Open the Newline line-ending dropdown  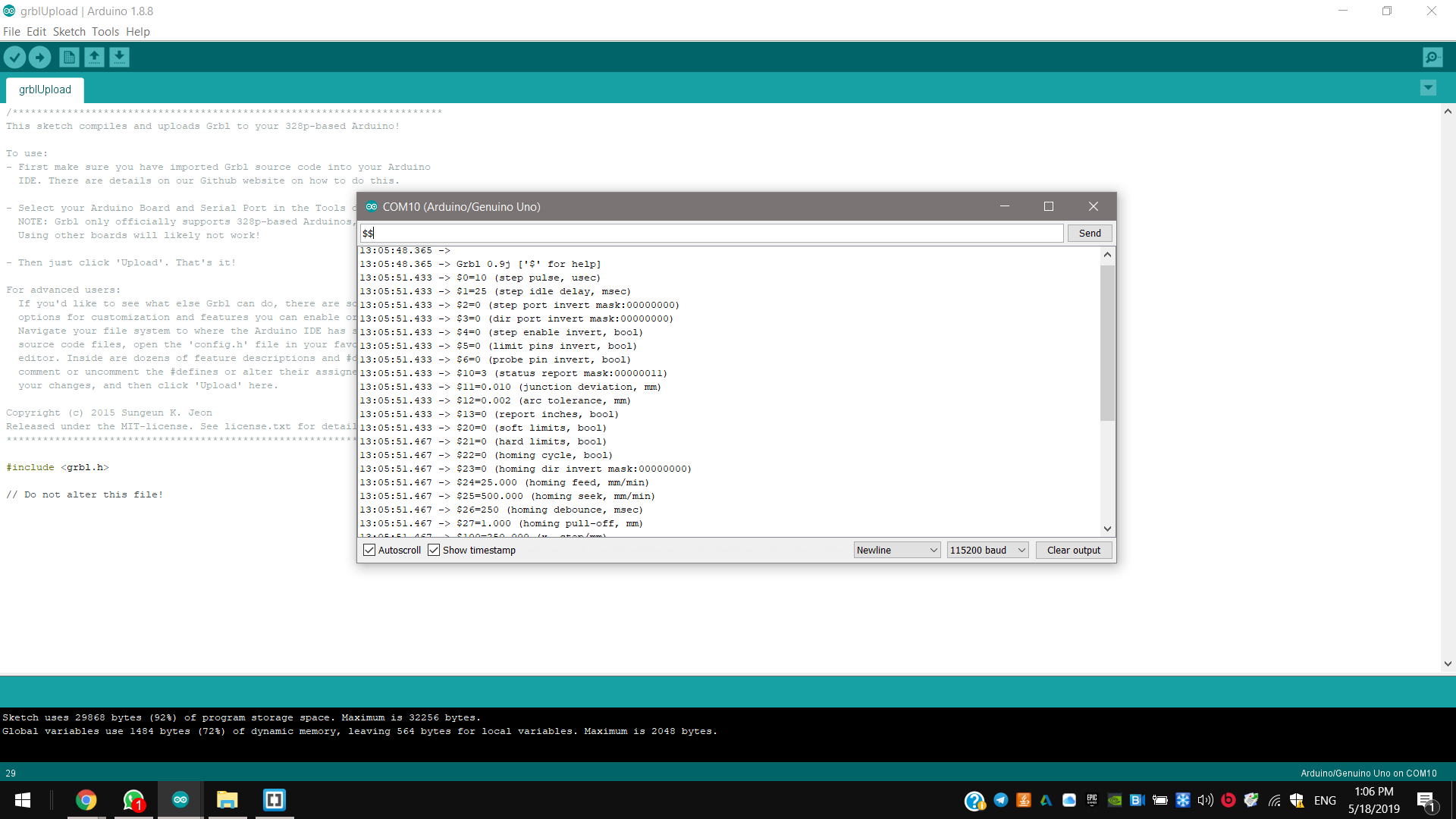click(x=897, y=550)
